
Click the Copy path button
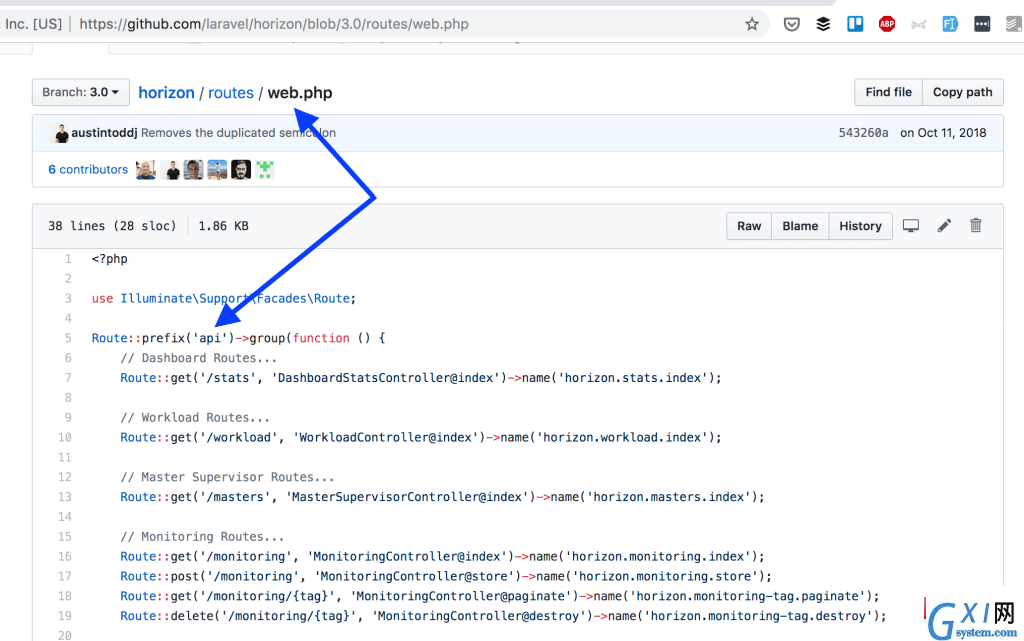pos(963,92)
